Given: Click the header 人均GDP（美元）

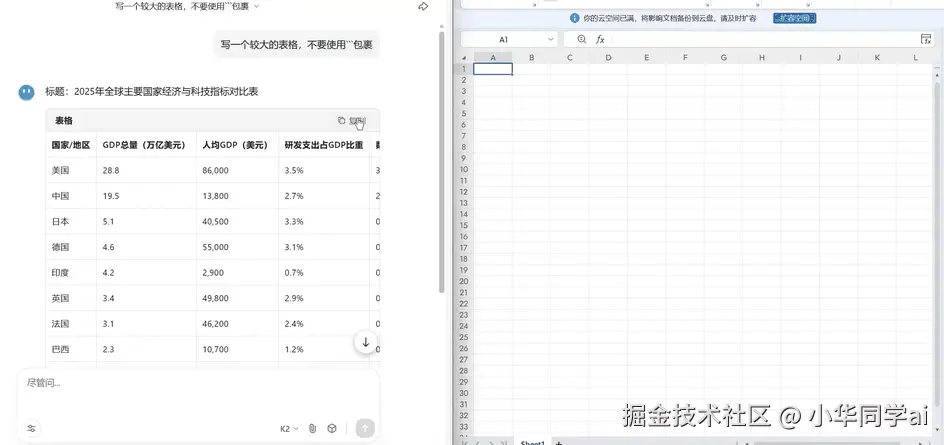Looking at the screenshot, I should coord(235,145).
